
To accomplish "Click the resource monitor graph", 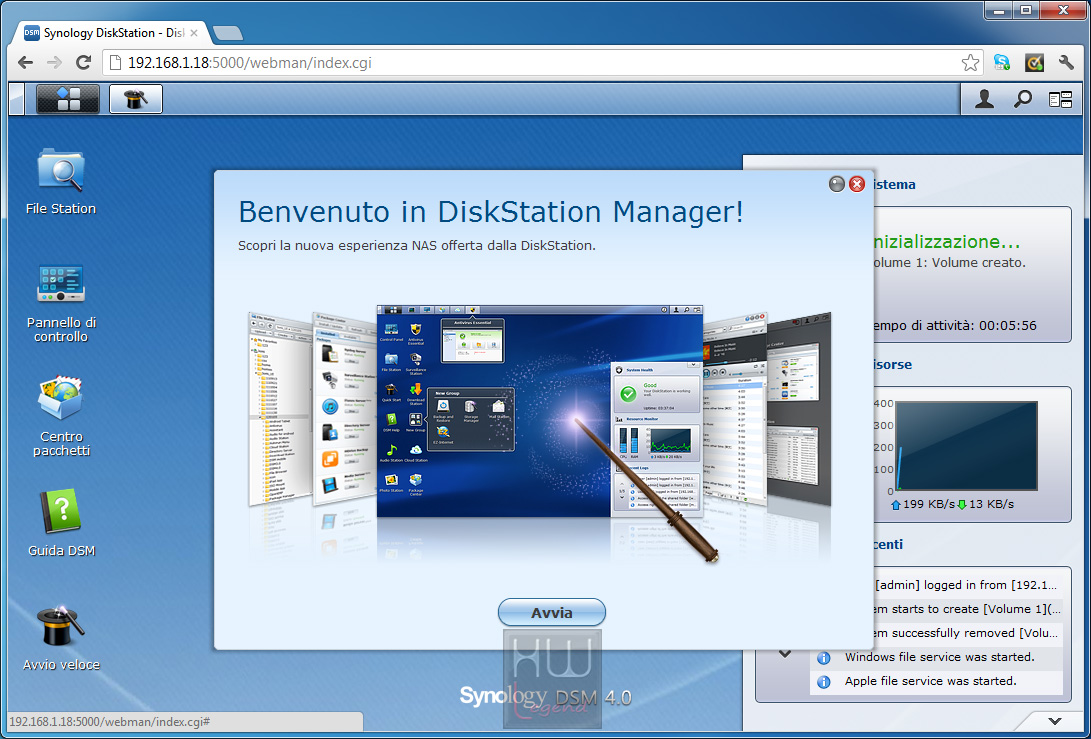I will pyautogui.click(x=966, y=446).
